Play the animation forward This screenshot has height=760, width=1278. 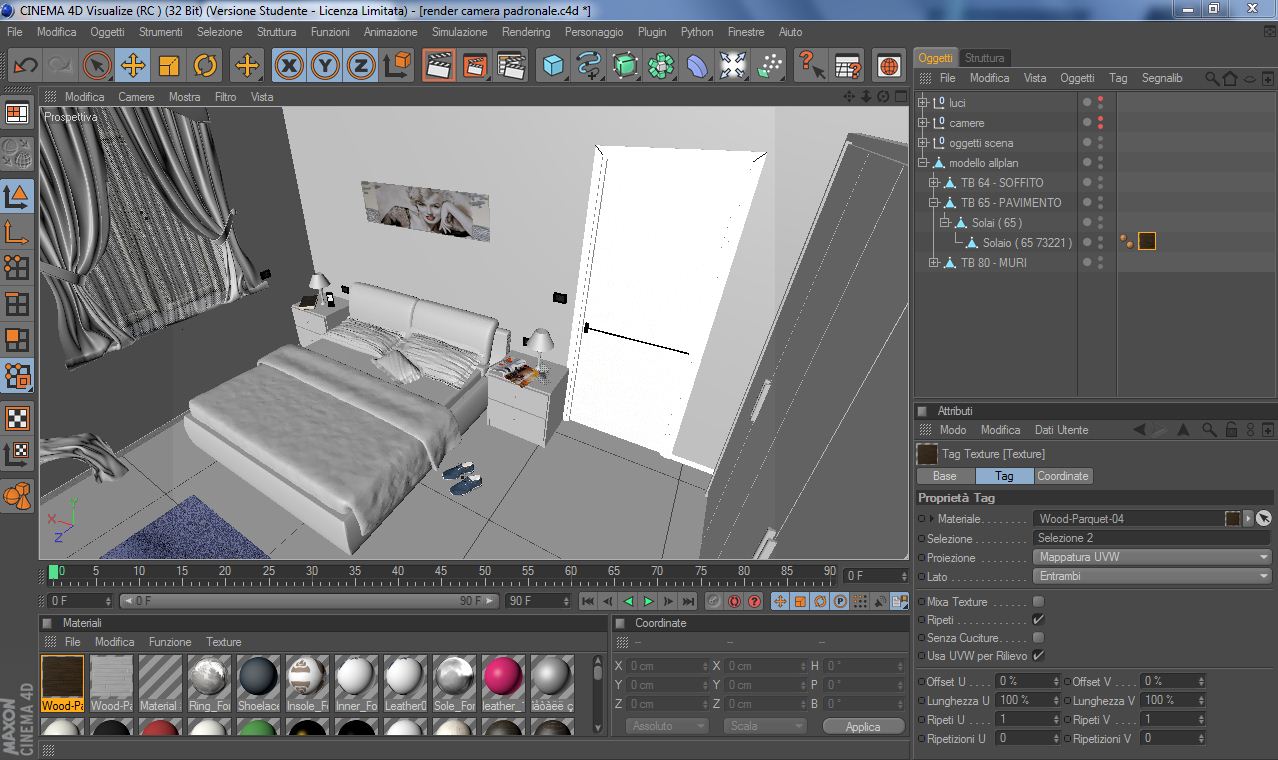coord(648,601)
